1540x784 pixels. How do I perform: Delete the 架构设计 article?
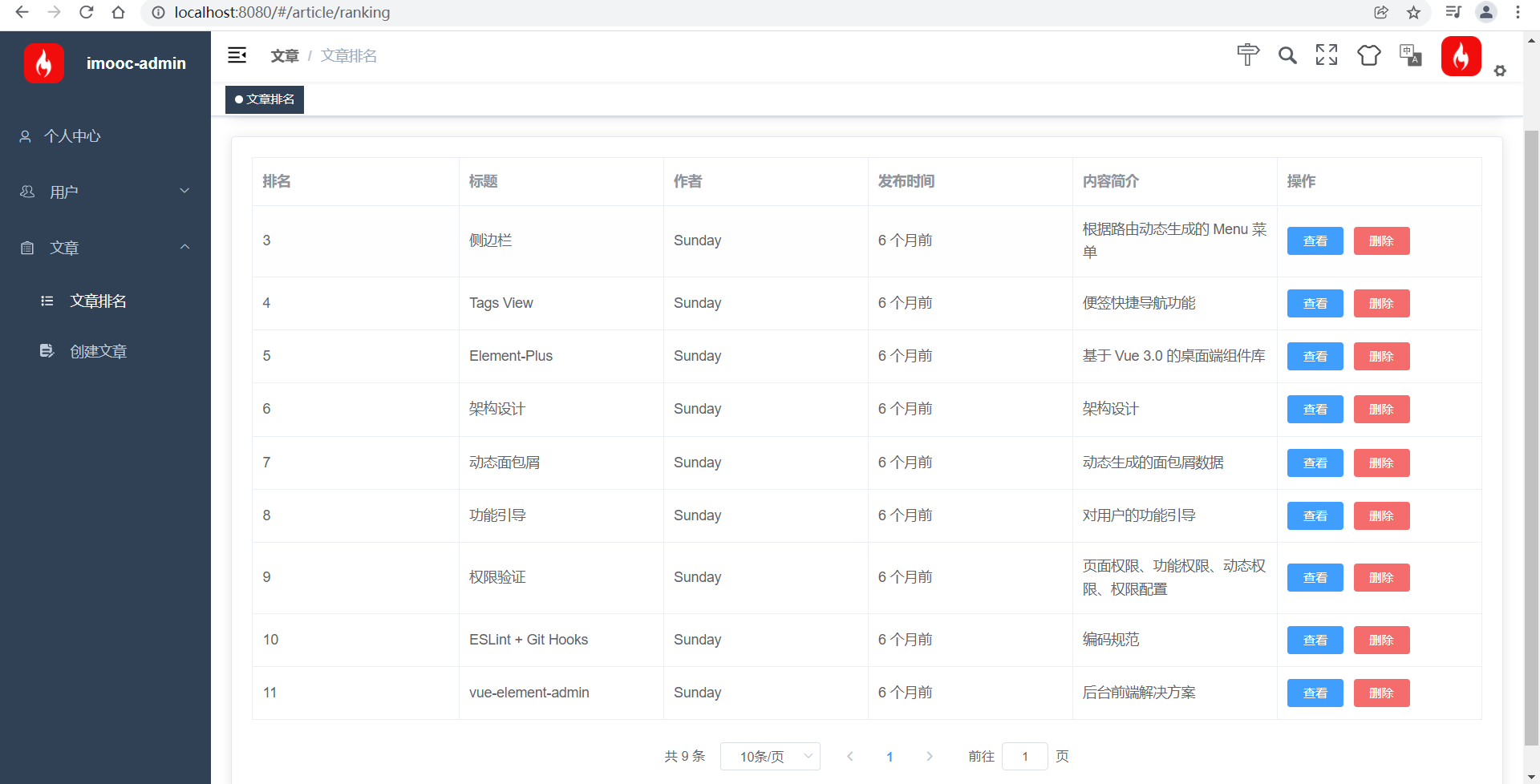(1381, 409)
